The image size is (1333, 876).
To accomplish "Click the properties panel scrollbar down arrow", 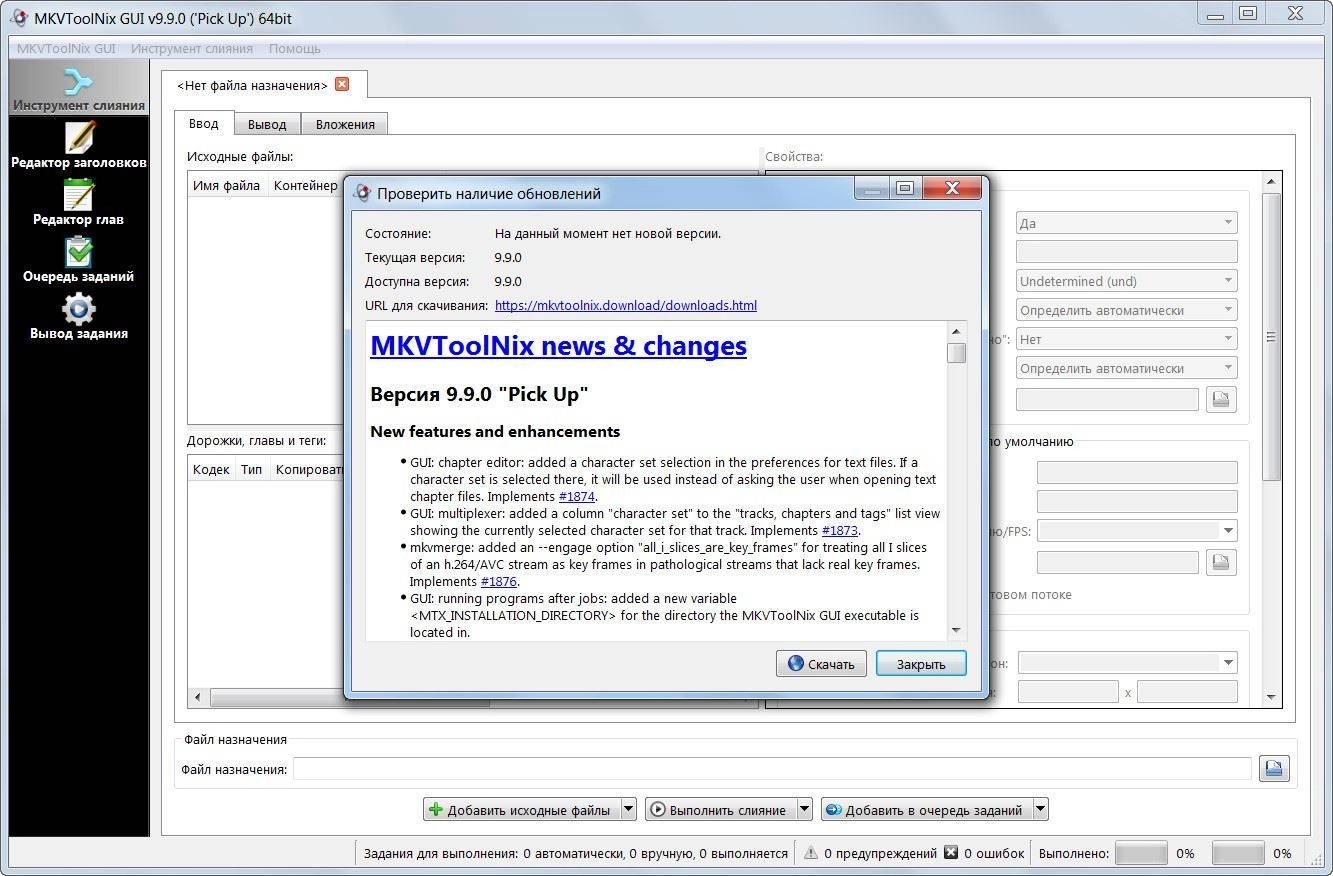I will [x=1271, y=697].
